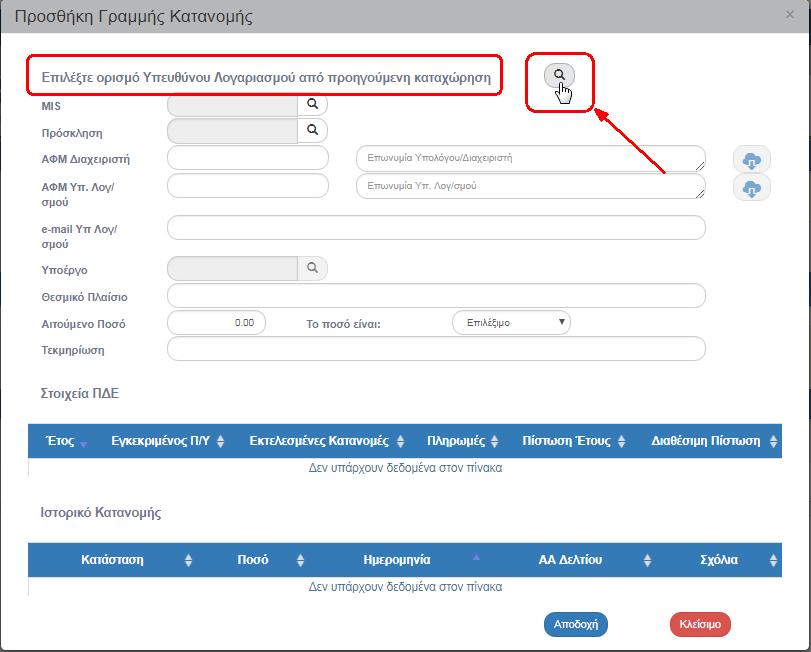
Task: Click empty-table message under Στοιχεία ΠΔΕ
Action: click(x=405, y=468)
